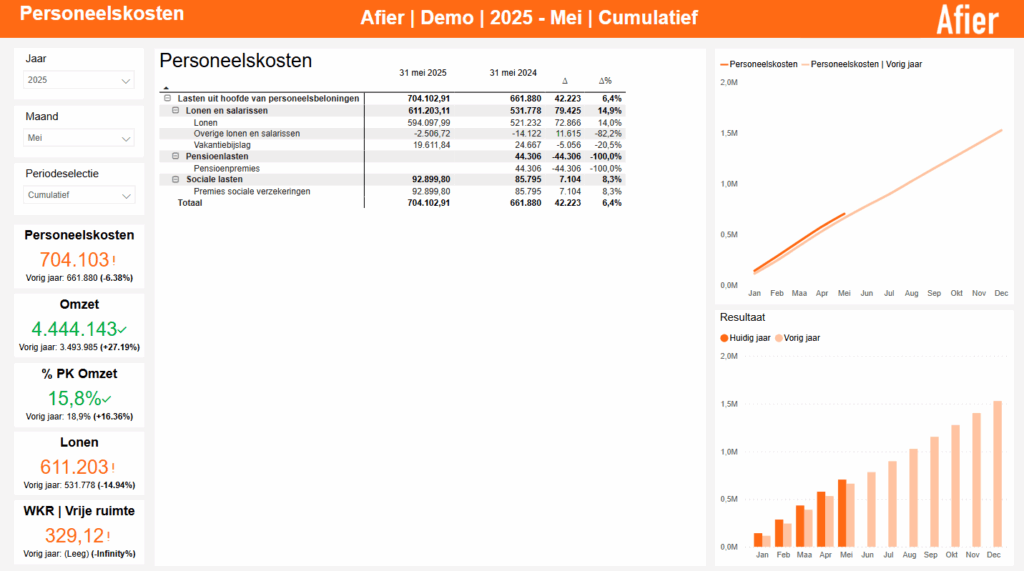Toggle the Personeelskosten line legend entry
The width and height of the screenshot is (1024, 571).
(759, 64)
